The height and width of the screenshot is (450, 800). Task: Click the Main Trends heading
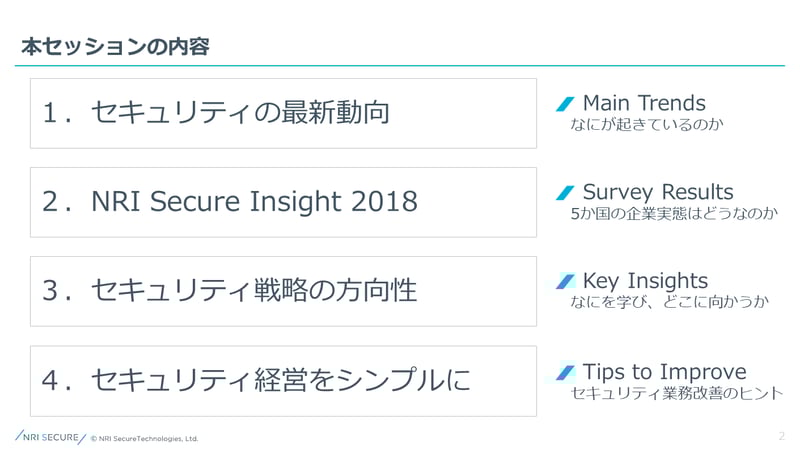tap(644, 103)
